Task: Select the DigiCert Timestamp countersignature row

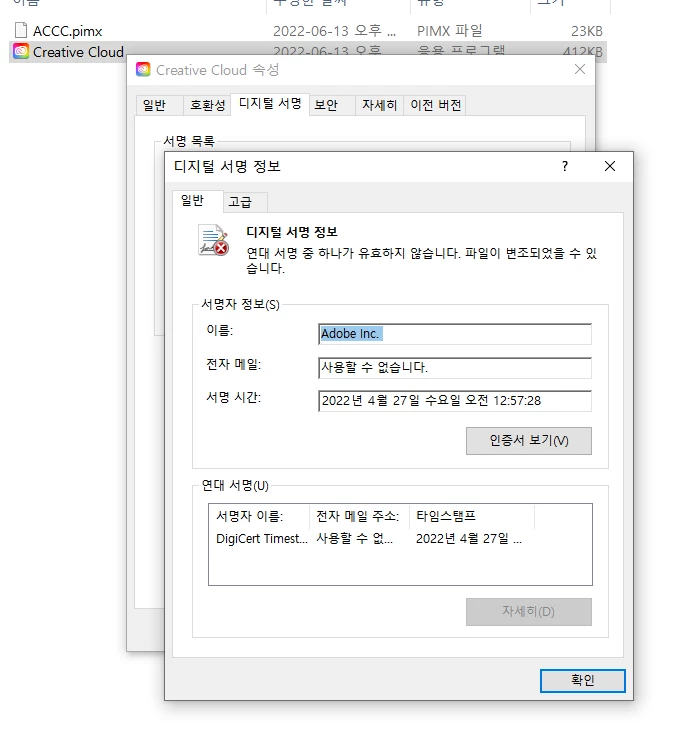Action: [x=400, y=539]
